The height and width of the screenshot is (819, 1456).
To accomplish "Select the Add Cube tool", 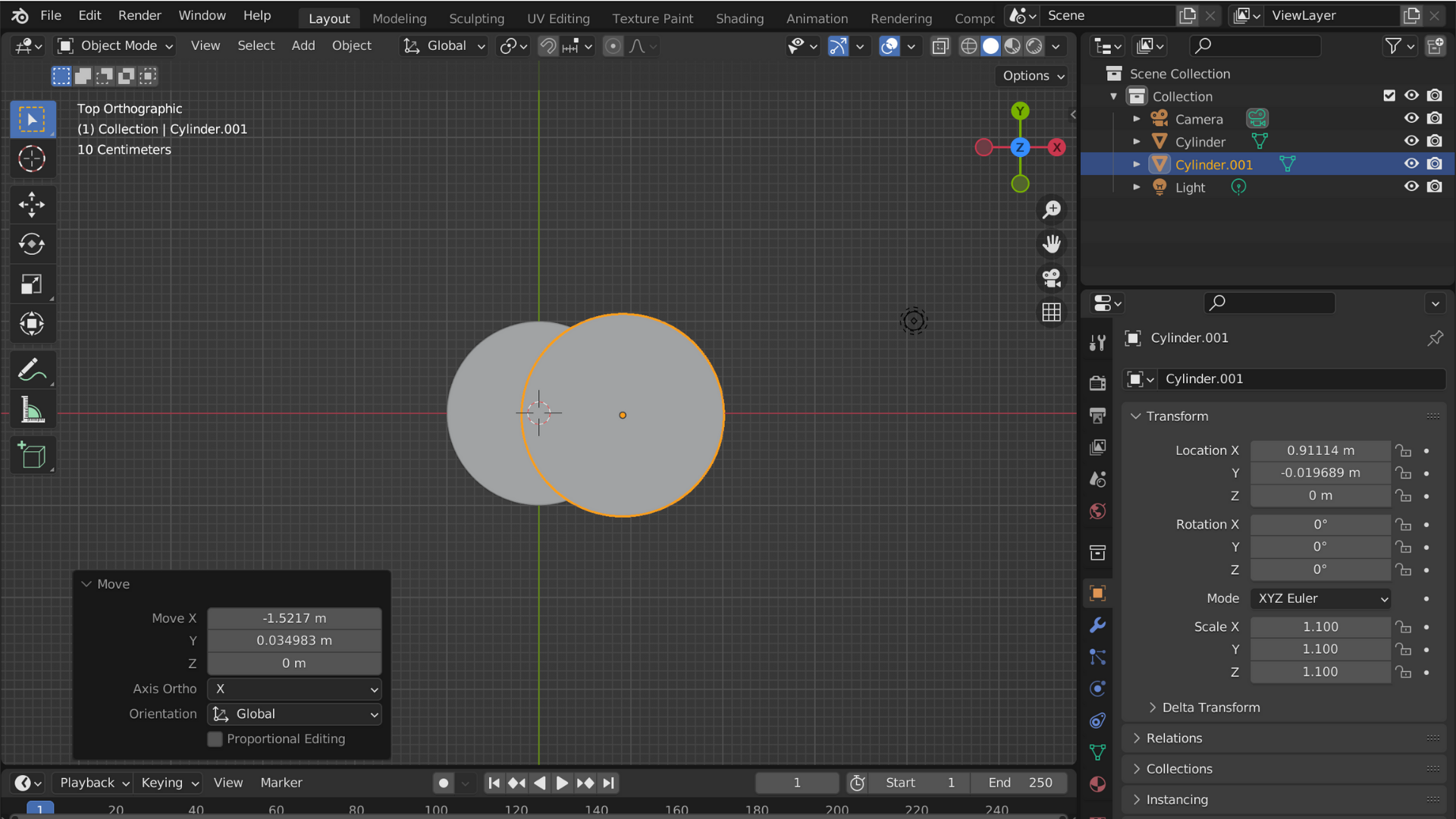I will [32, 455].
